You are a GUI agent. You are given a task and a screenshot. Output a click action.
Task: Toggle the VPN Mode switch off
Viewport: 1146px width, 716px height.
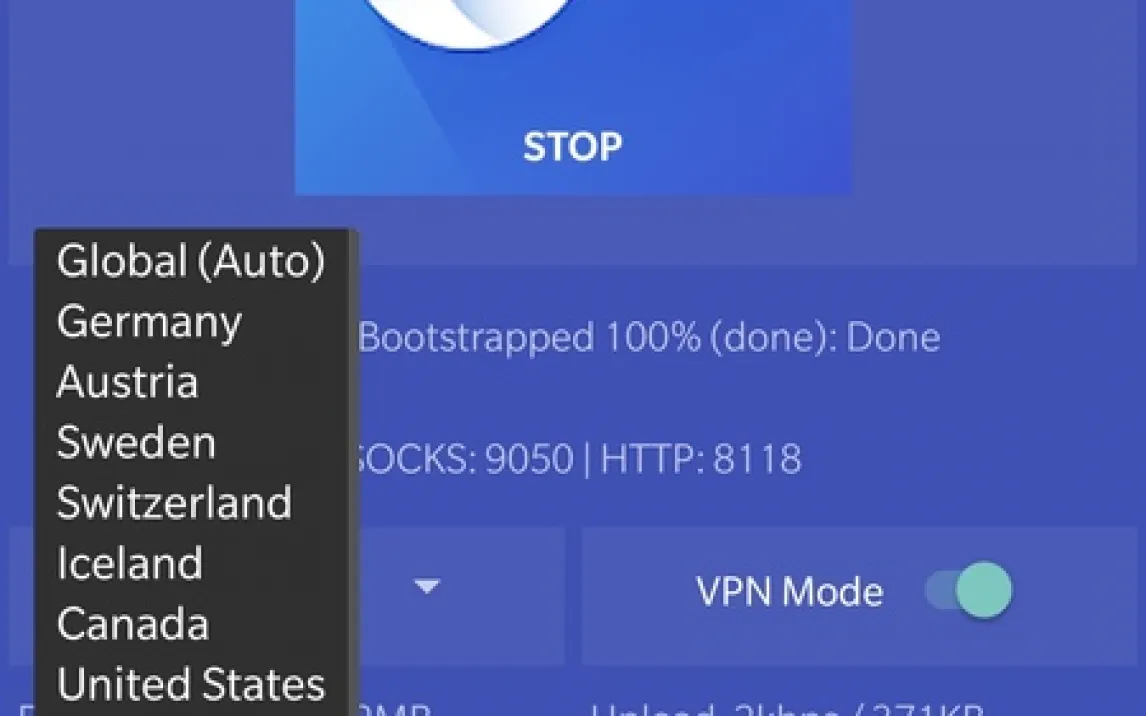pyautogui.click(x=968, y=590)
